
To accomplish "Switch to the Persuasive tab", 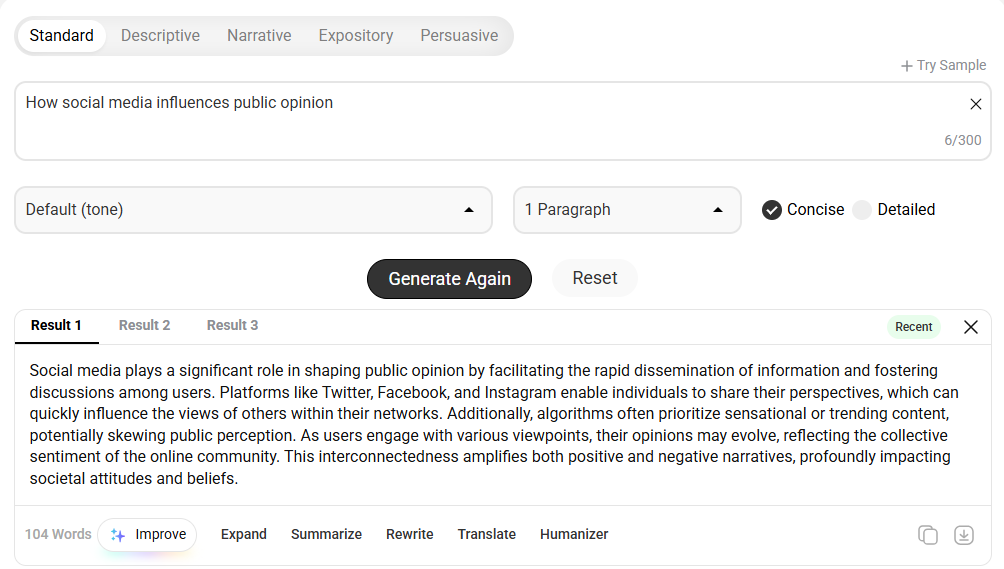I will [459, 36].
